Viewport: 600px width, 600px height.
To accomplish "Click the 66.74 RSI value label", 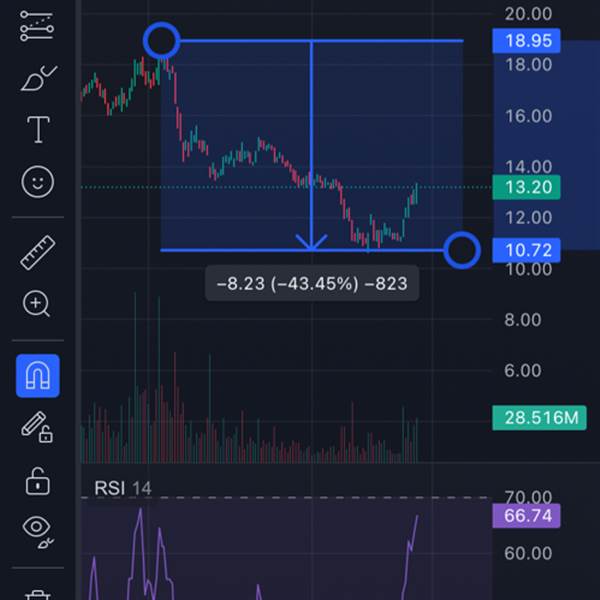I will (x=526, y=516).
